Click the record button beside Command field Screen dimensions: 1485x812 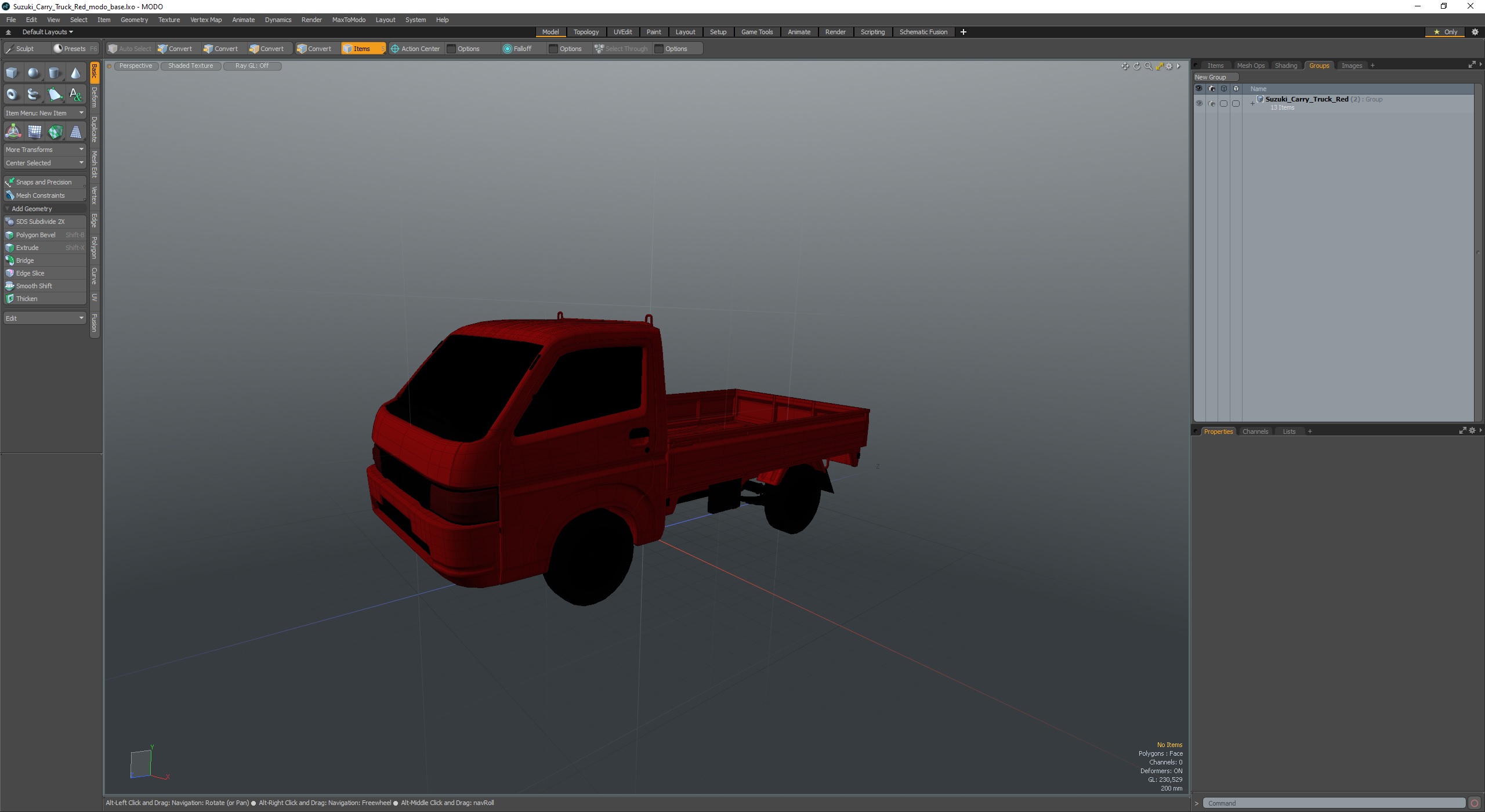point(1474,803)
